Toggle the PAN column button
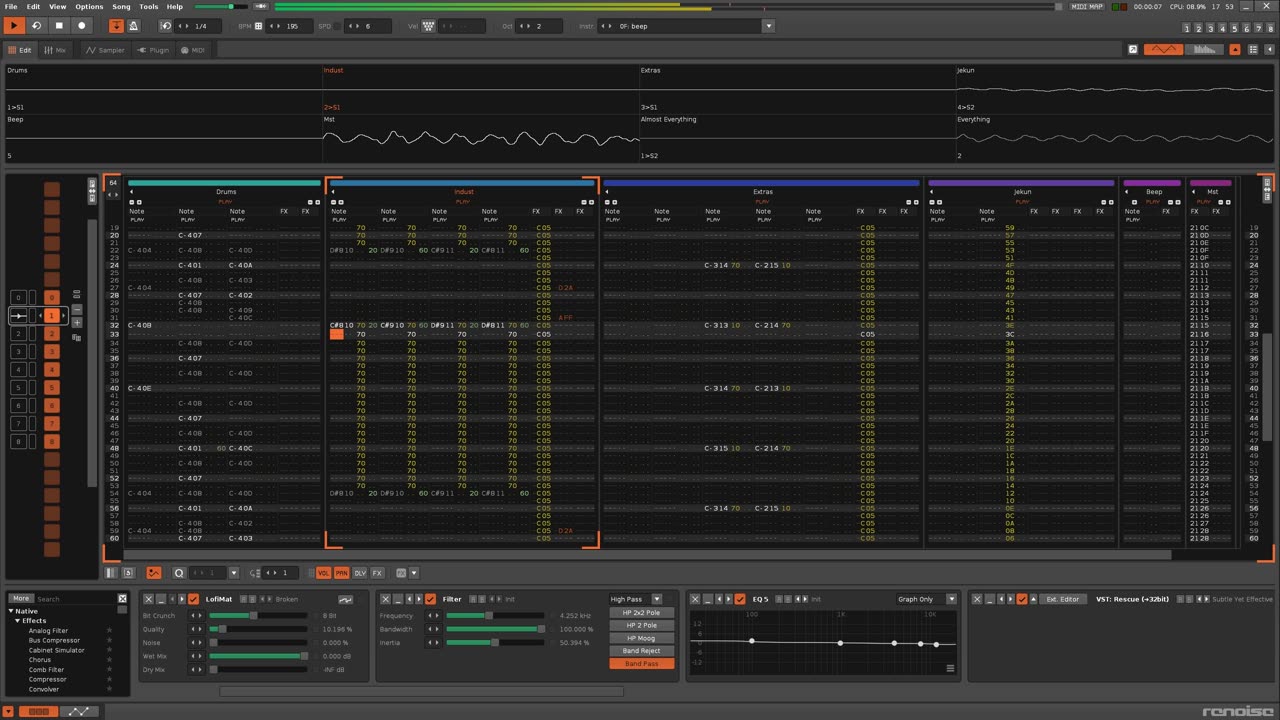This screenshot has width=1280, height=720. pyautogui.click(x=341, y=573)
